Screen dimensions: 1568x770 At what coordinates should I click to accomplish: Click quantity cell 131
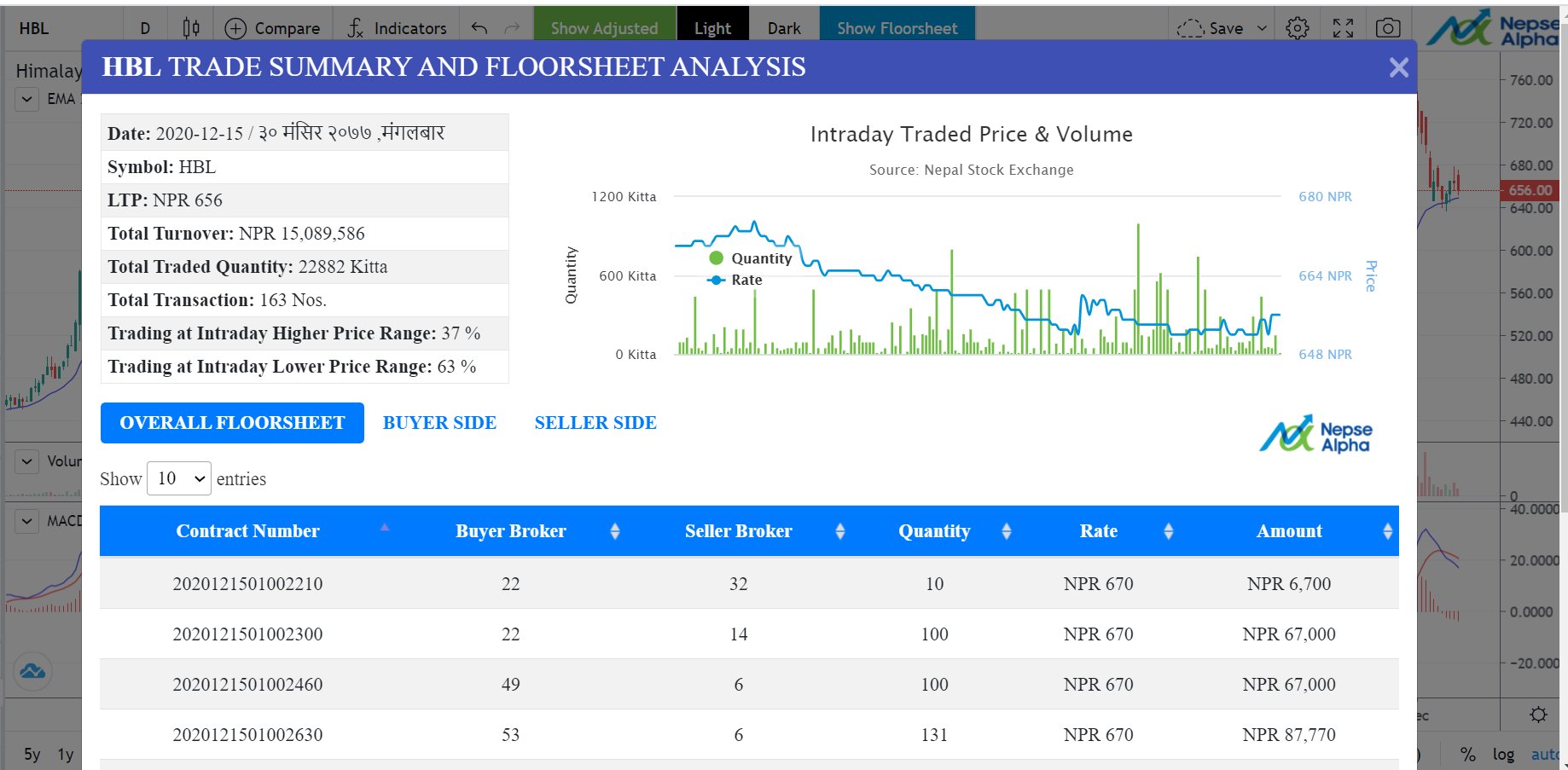(934, 735)
